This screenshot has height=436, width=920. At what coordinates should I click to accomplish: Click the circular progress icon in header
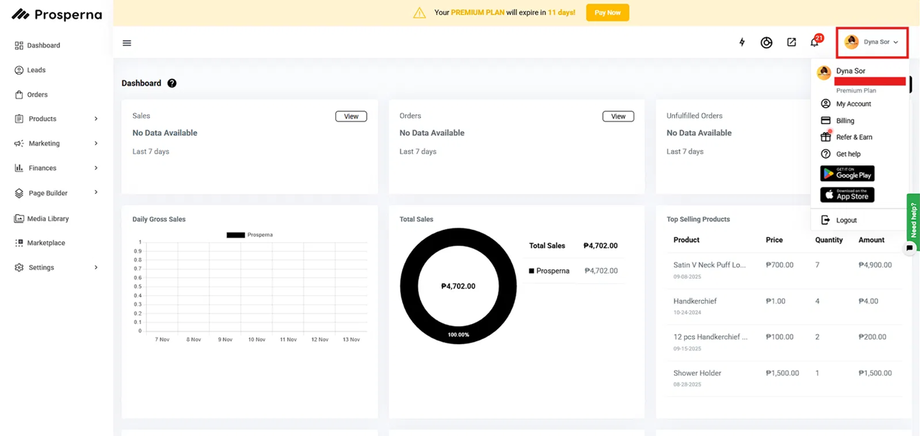click(766, 43)
